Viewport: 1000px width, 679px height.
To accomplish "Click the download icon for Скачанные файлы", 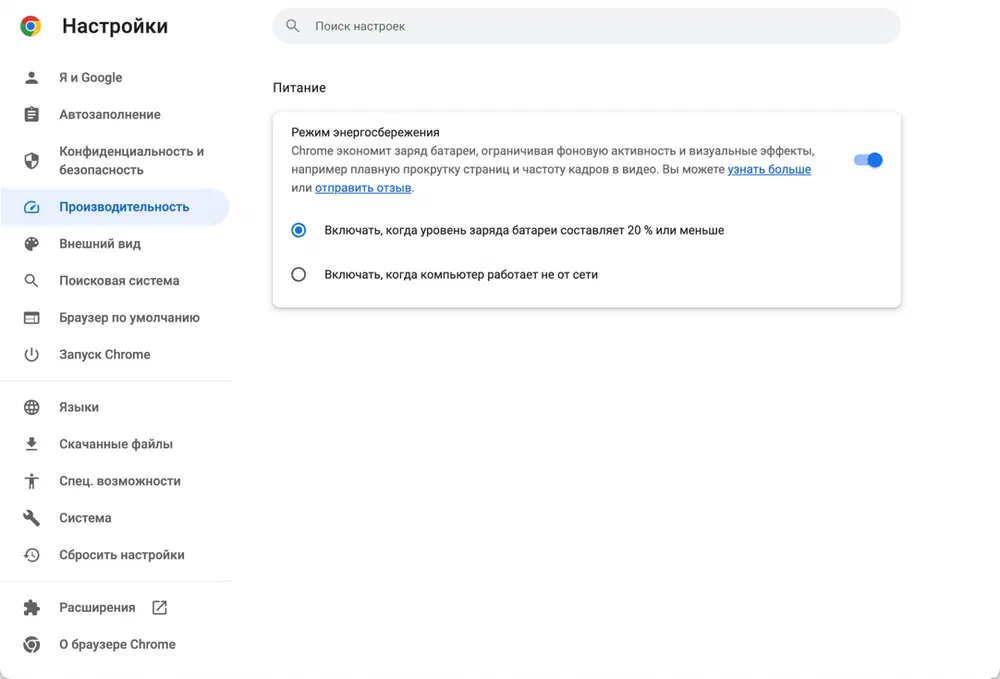I will click(32, 445).
